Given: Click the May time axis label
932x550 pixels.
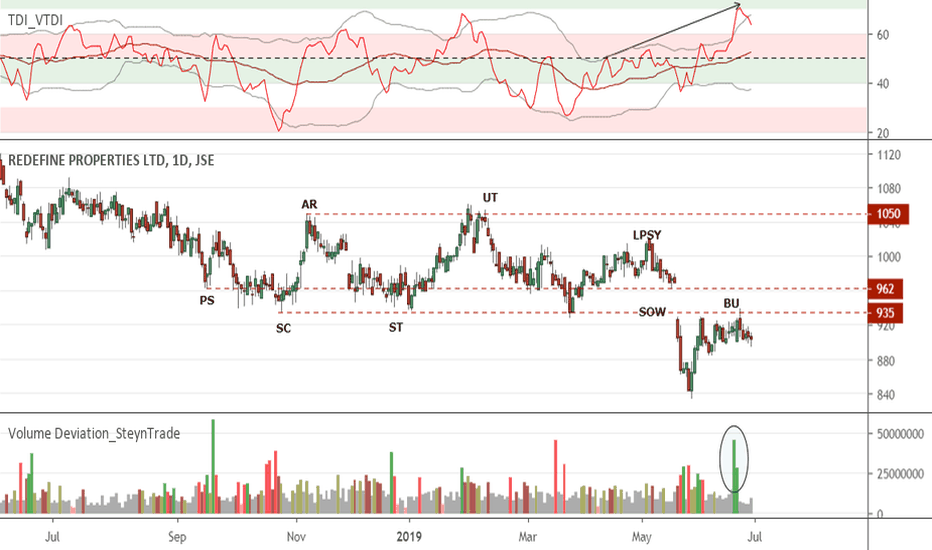Looking at the screenshot, I should point(641,537).
